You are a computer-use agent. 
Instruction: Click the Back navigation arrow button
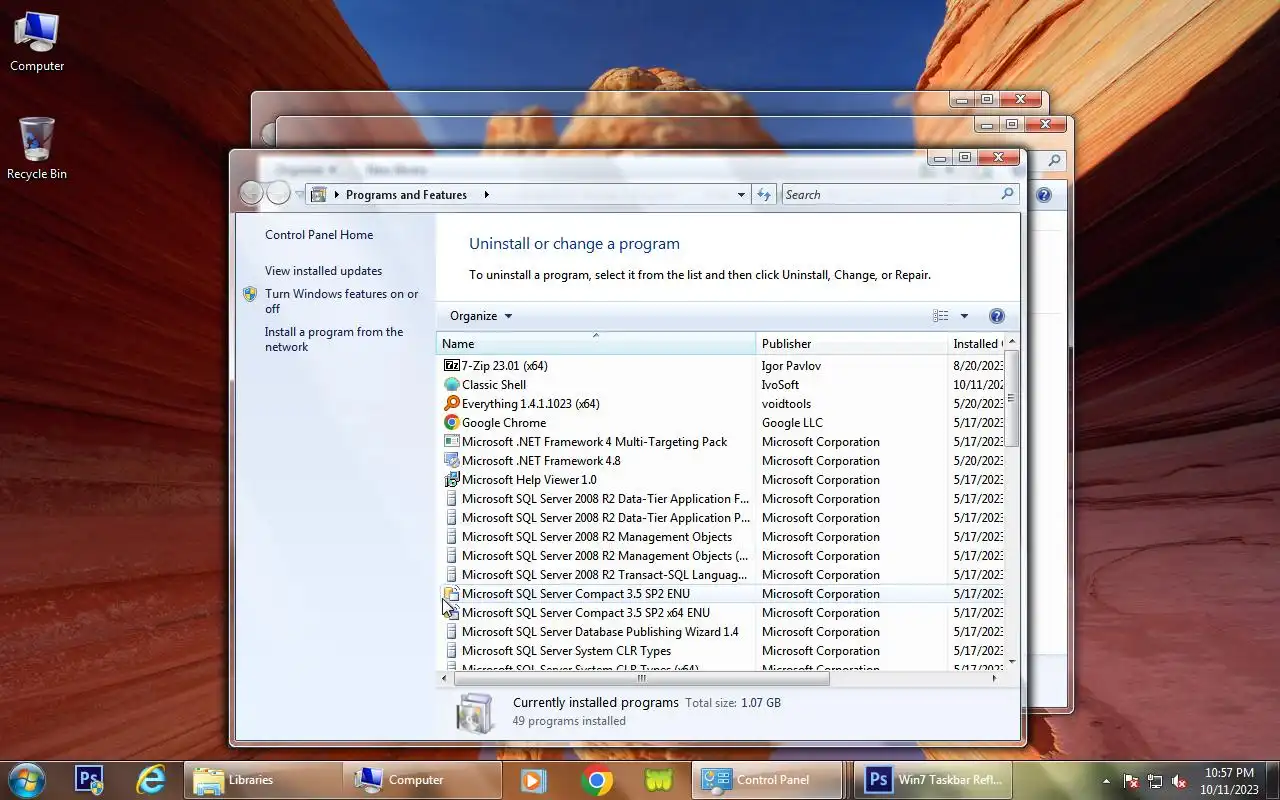click(252, 193)
